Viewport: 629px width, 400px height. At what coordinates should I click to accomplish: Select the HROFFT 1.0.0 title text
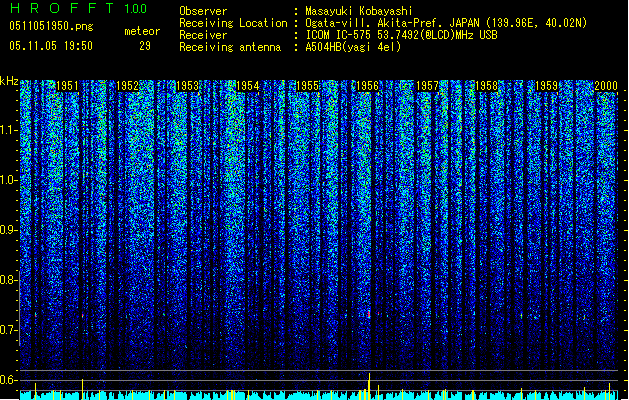79,8
